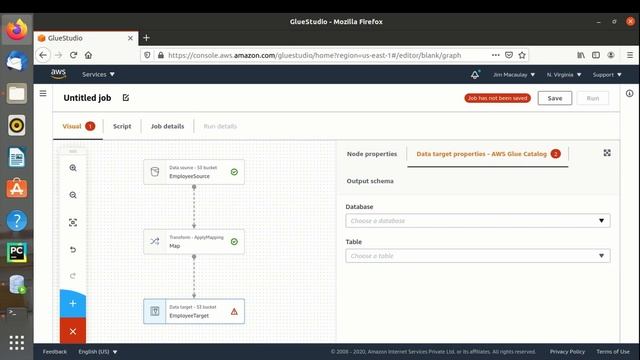Save page to Pocket

pyautogui.click(x=509, y=55)
